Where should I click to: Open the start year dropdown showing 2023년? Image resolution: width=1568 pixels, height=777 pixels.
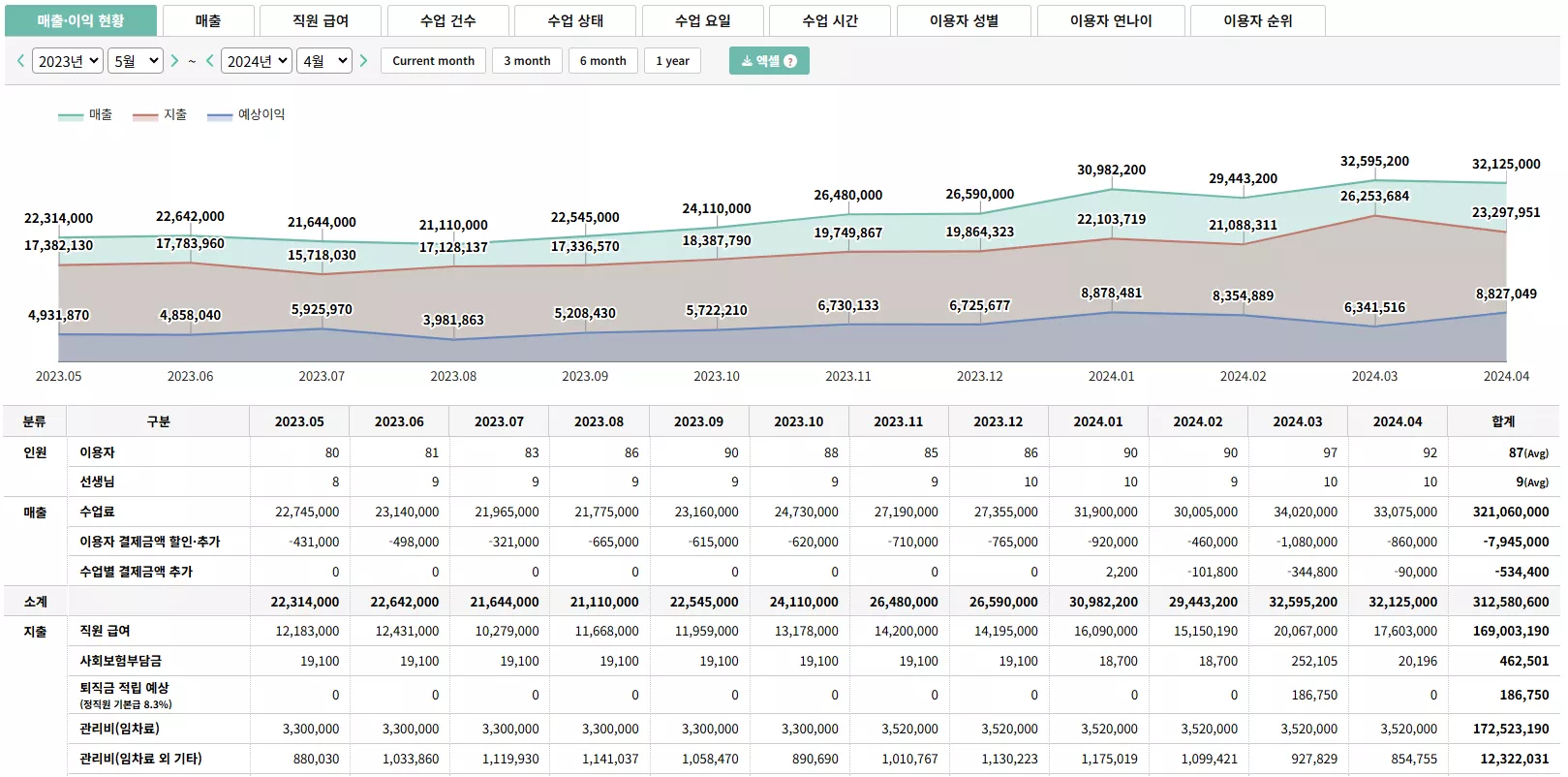click(x=68, y=61)
